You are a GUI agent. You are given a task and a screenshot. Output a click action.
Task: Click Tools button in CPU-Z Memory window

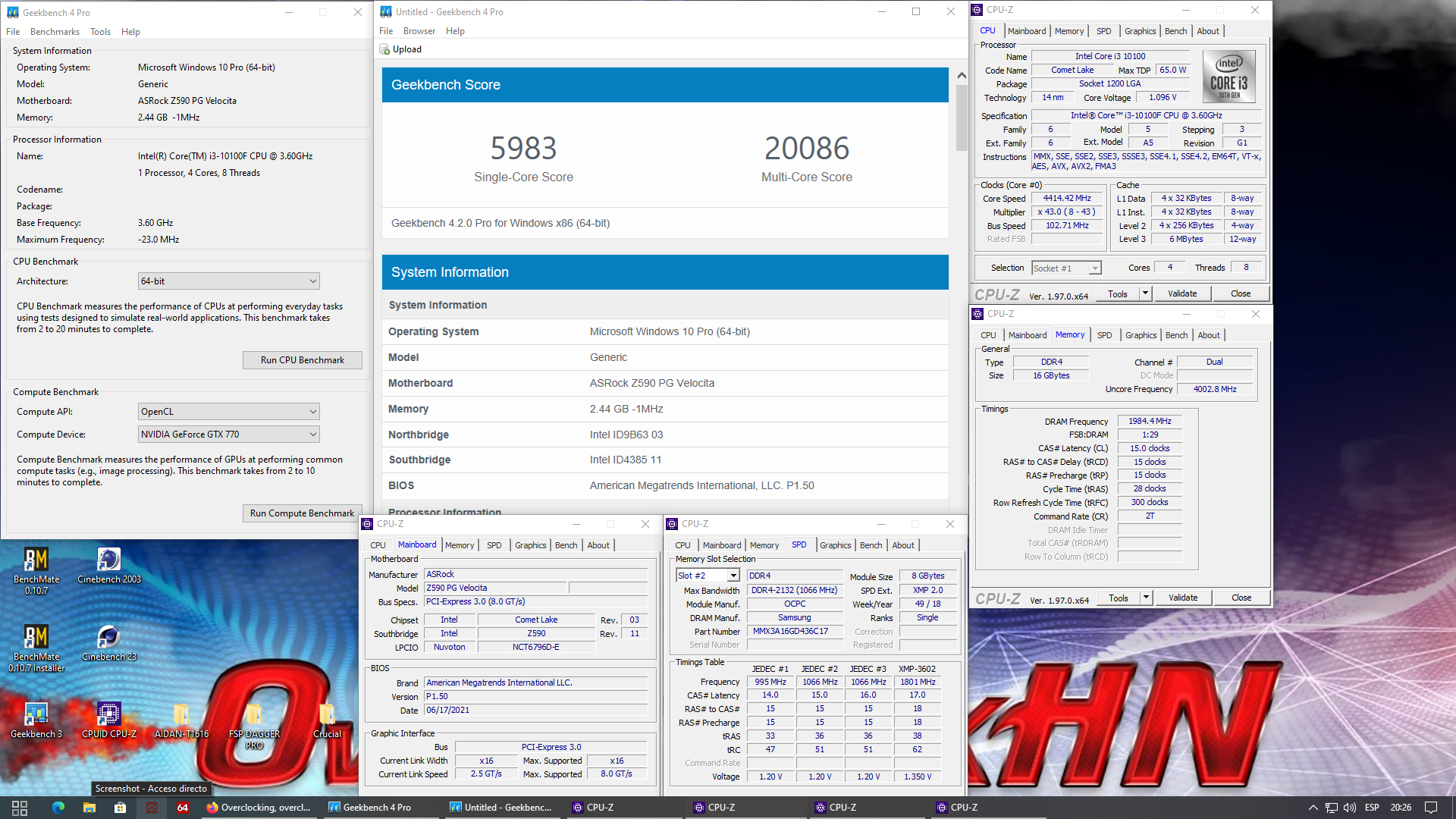(1118, 598)
